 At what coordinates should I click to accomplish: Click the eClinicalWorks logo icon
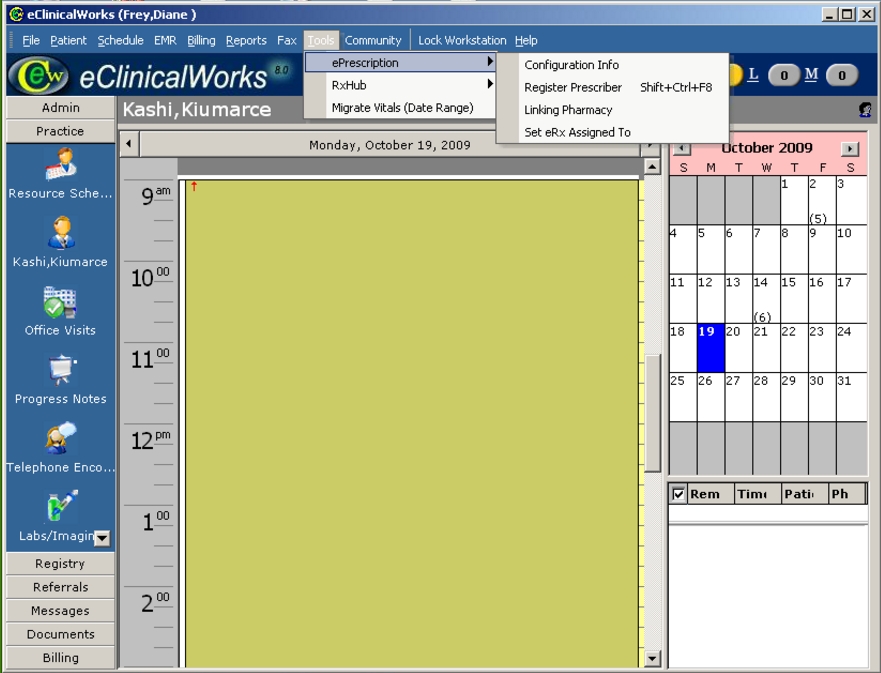38,75
